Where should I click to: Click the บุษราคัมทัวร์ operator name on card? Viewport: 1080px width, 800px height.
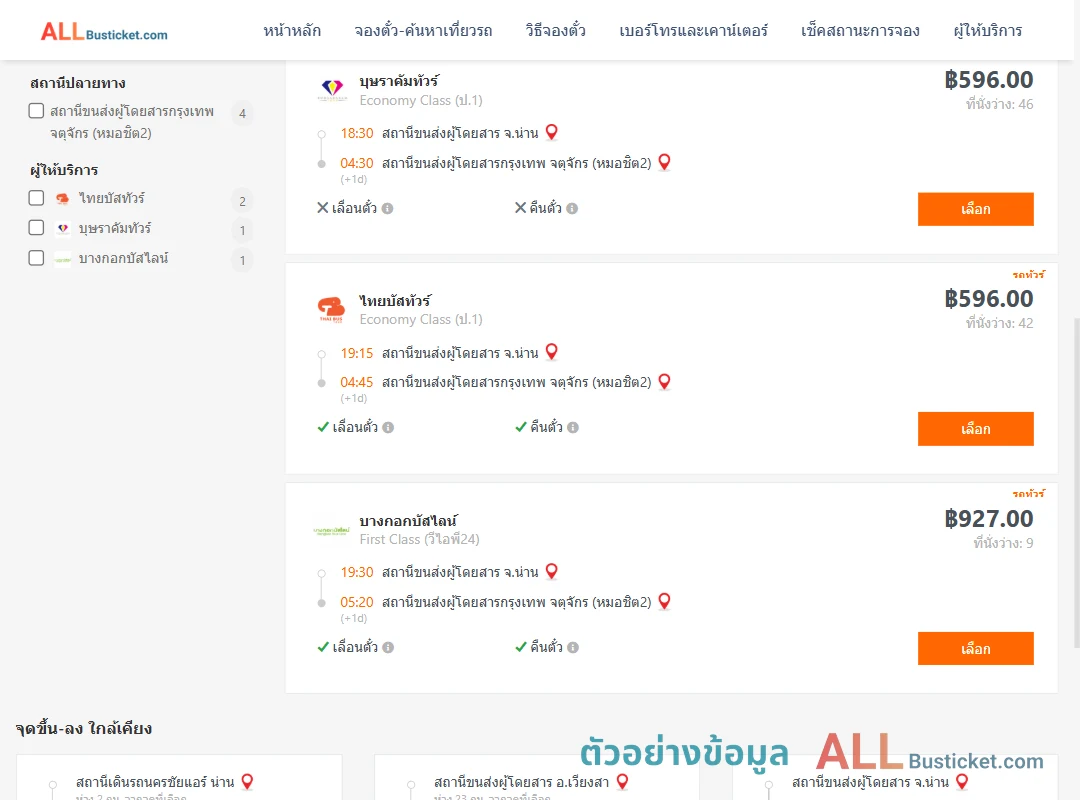click(399, 81)
